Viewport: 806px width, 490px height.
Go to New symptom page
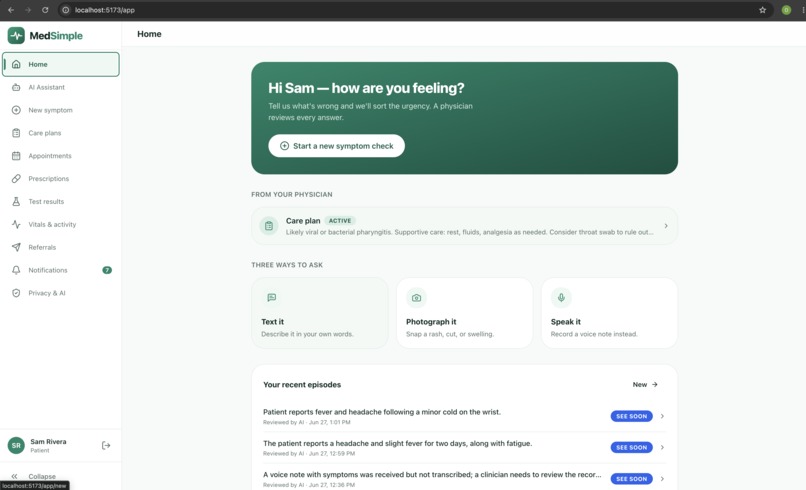61,110
